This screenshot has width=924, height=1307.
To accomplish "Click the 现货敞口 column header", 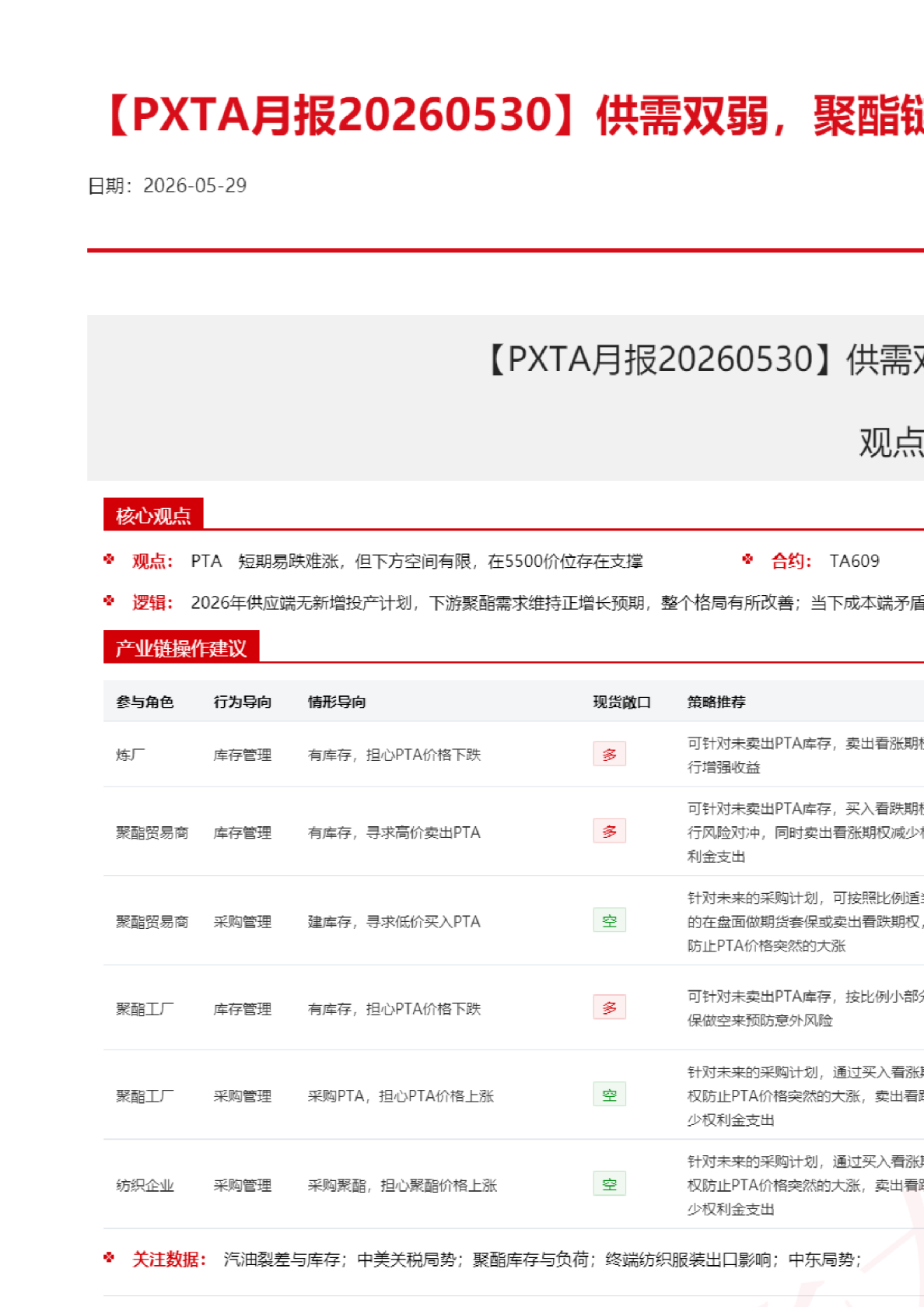I will pyautogui.click(x=621, y=702).
